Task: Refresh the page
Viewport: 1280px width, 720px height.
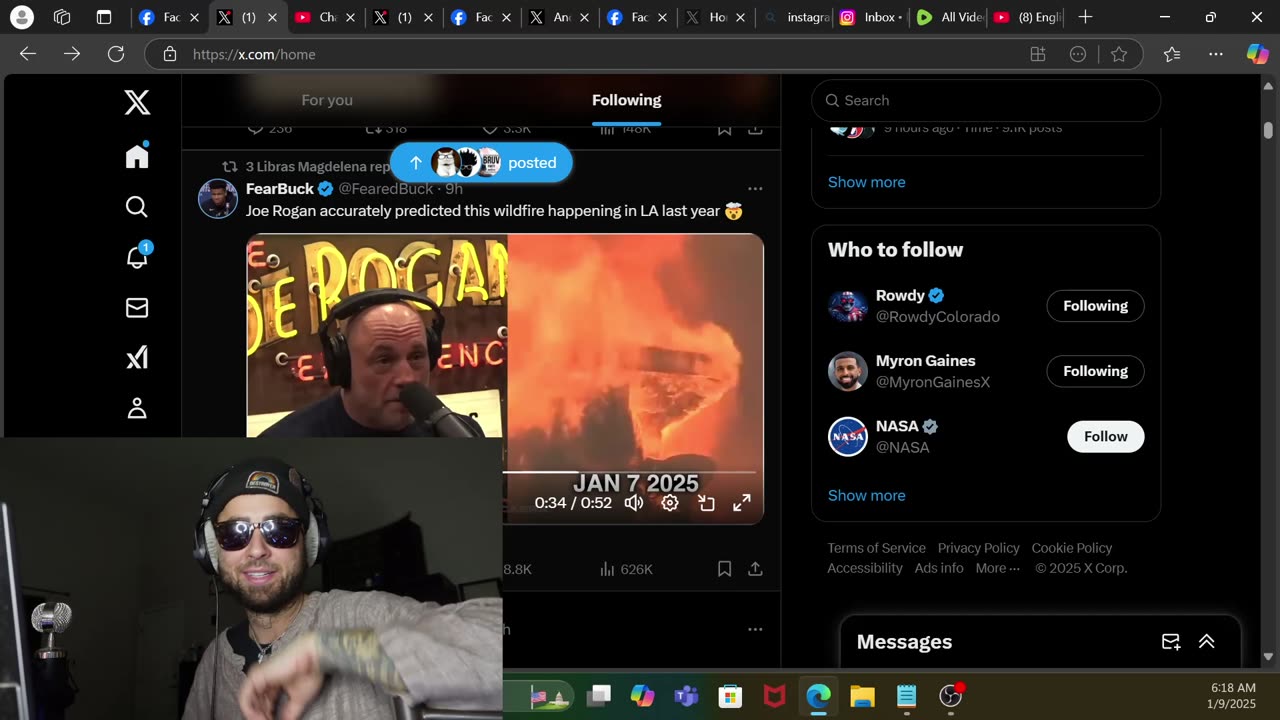Action: (116, 54)
